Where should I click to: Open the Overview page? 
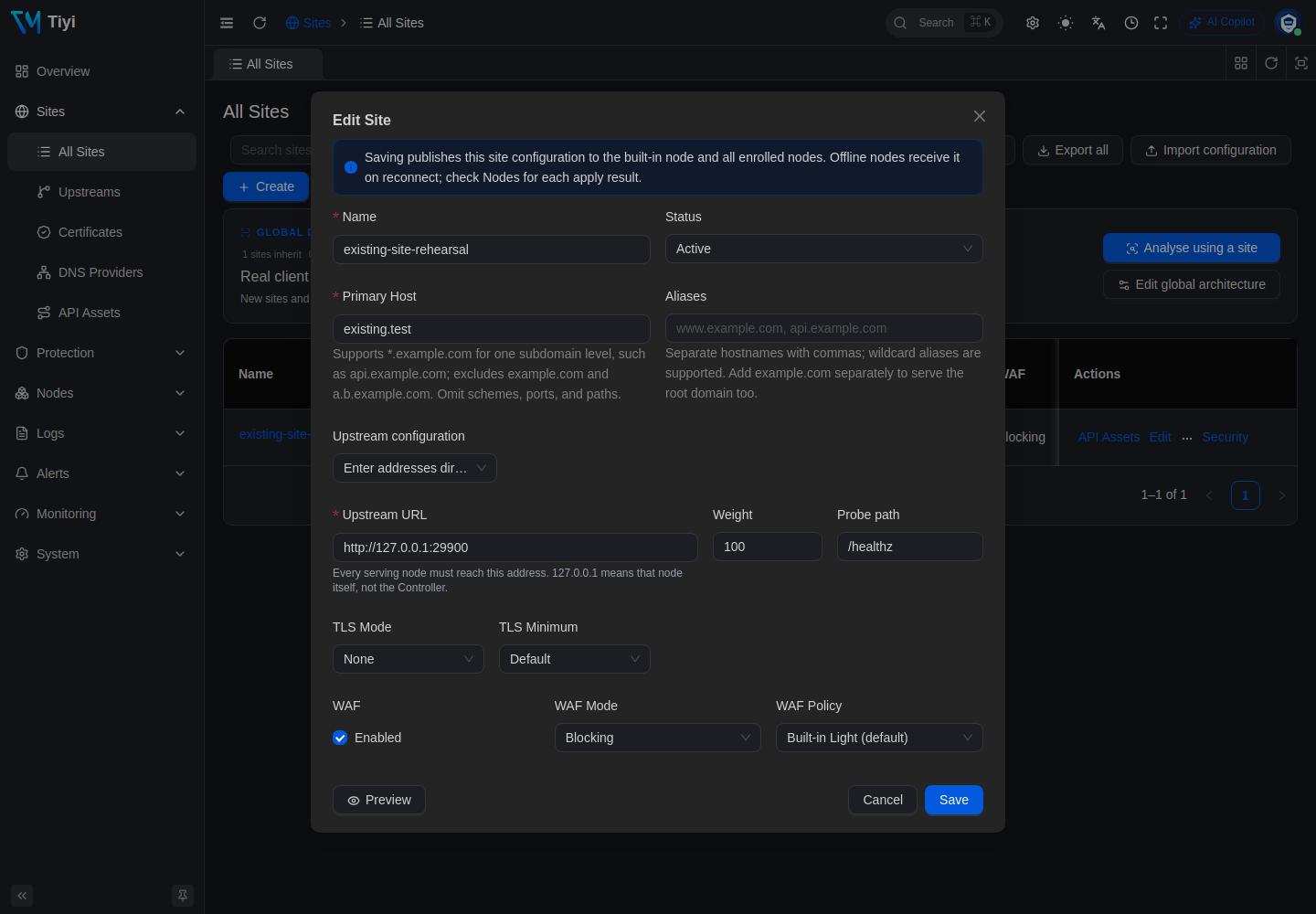click(101, 71)
